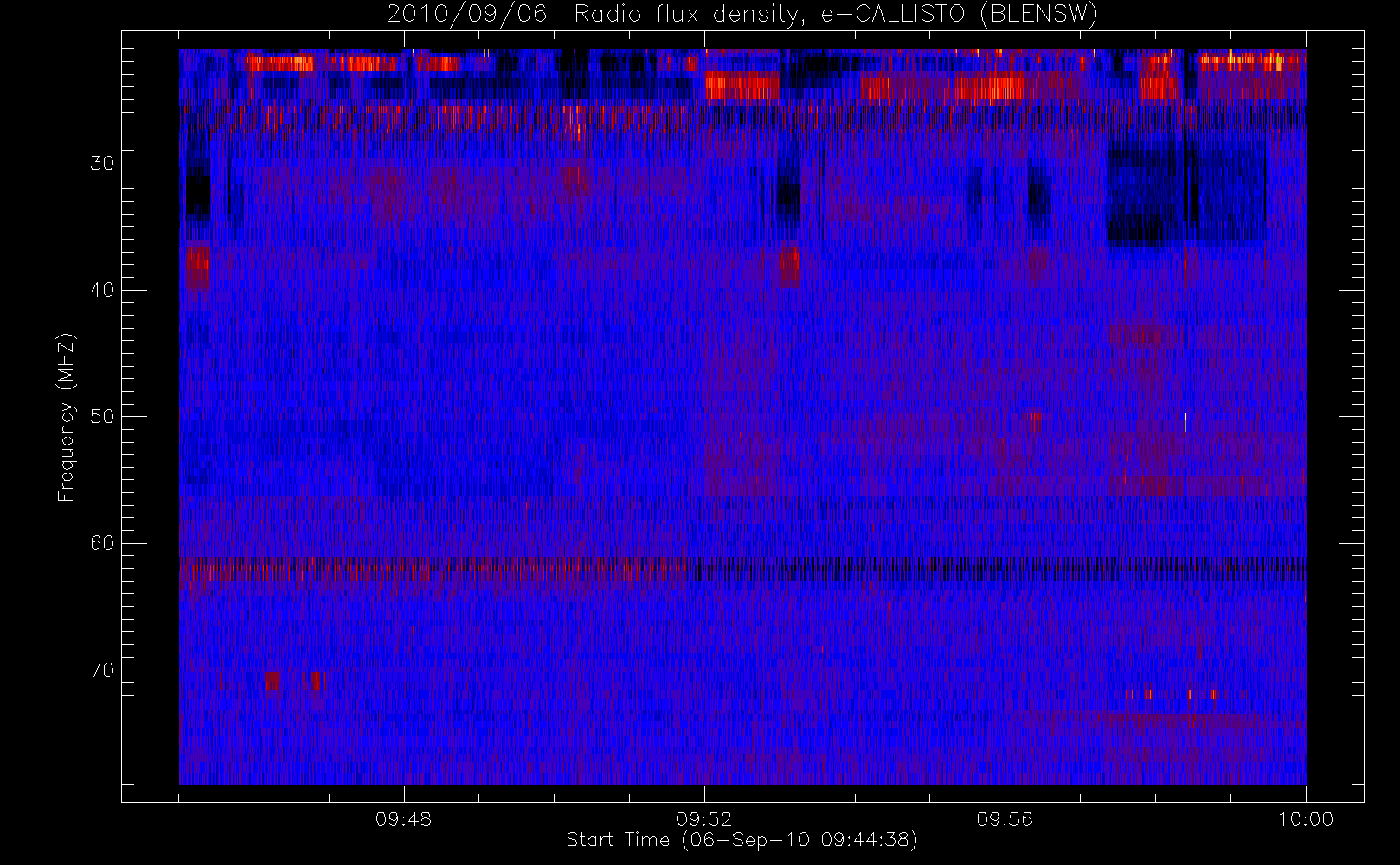Viewport: 1400px width, 865px height.
Task: Click the 40 frequency tick label
Action: [x=102, y=290]
